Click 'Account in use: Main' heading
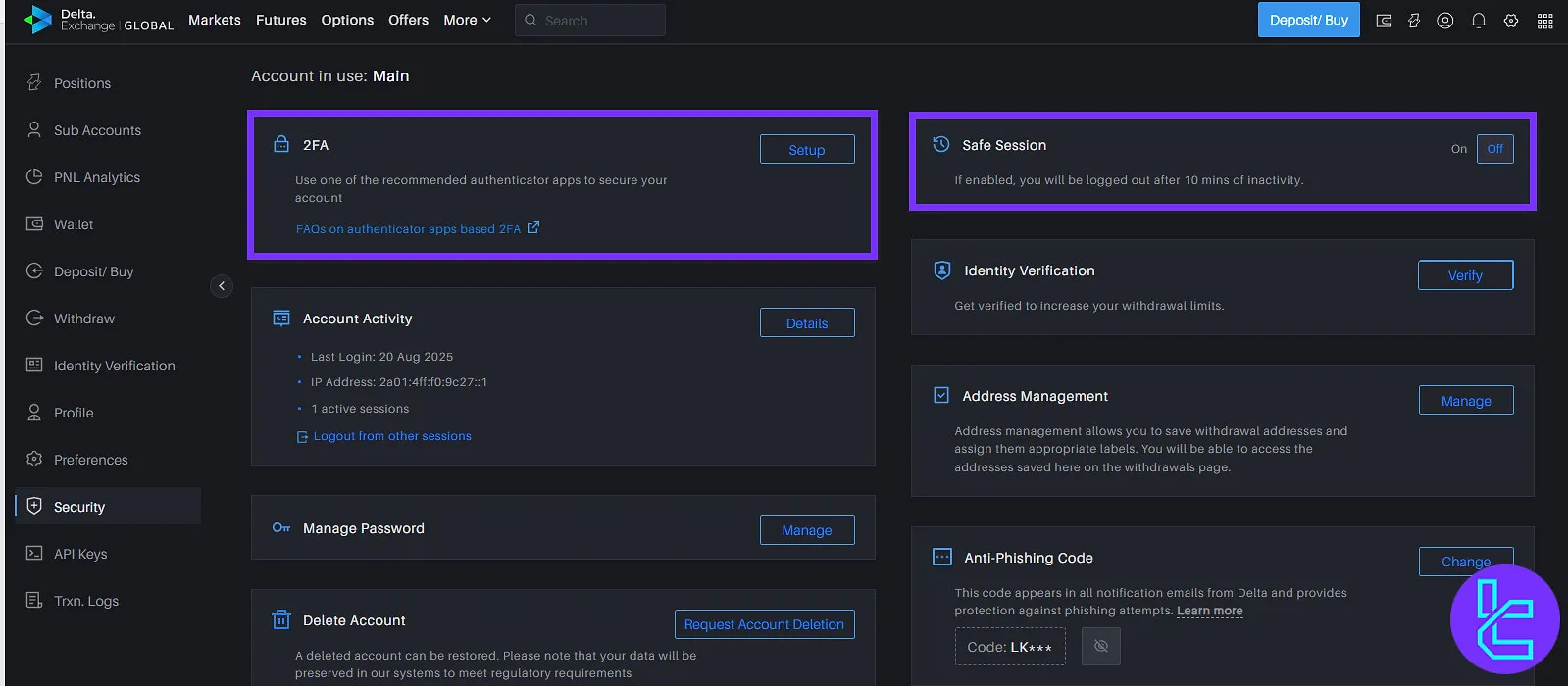 click(330, 75)
